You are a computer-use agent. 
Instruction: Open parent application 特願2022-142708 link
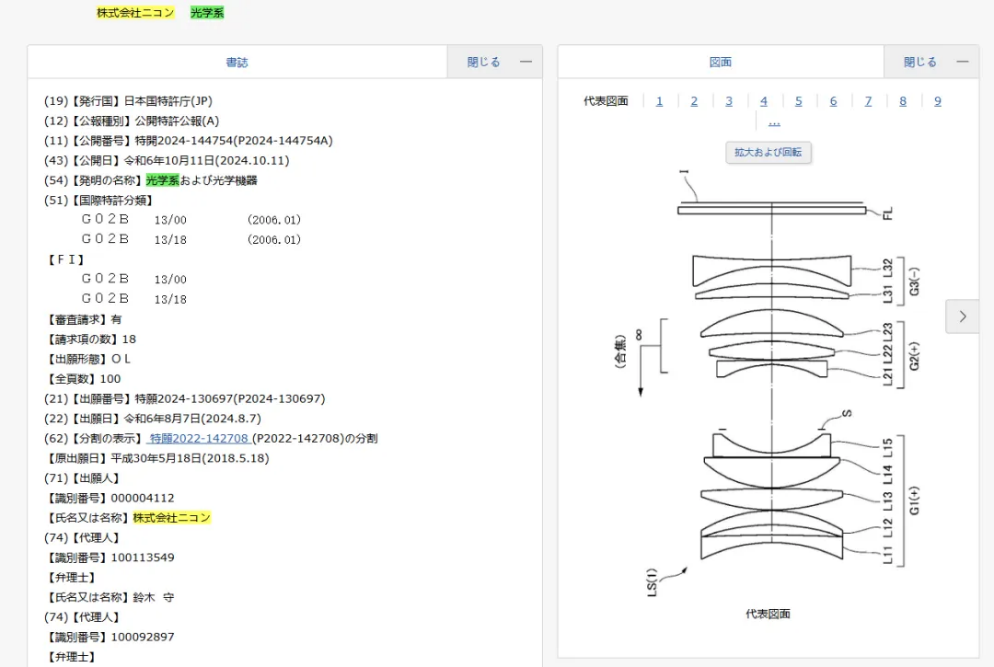click(197, 439)
